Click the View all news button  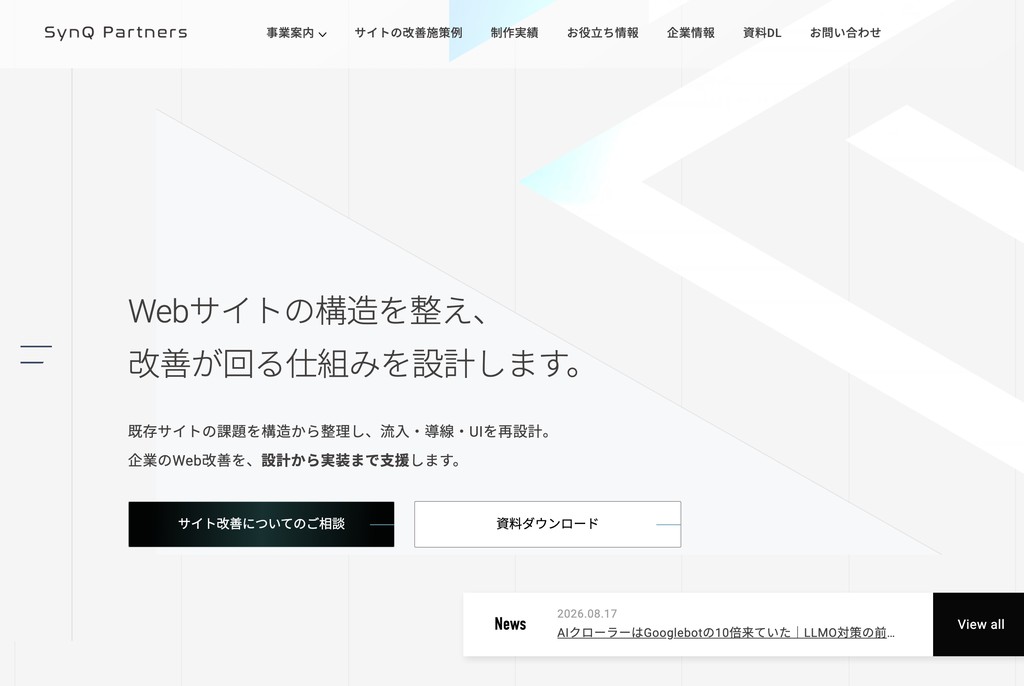pos(978,624)
